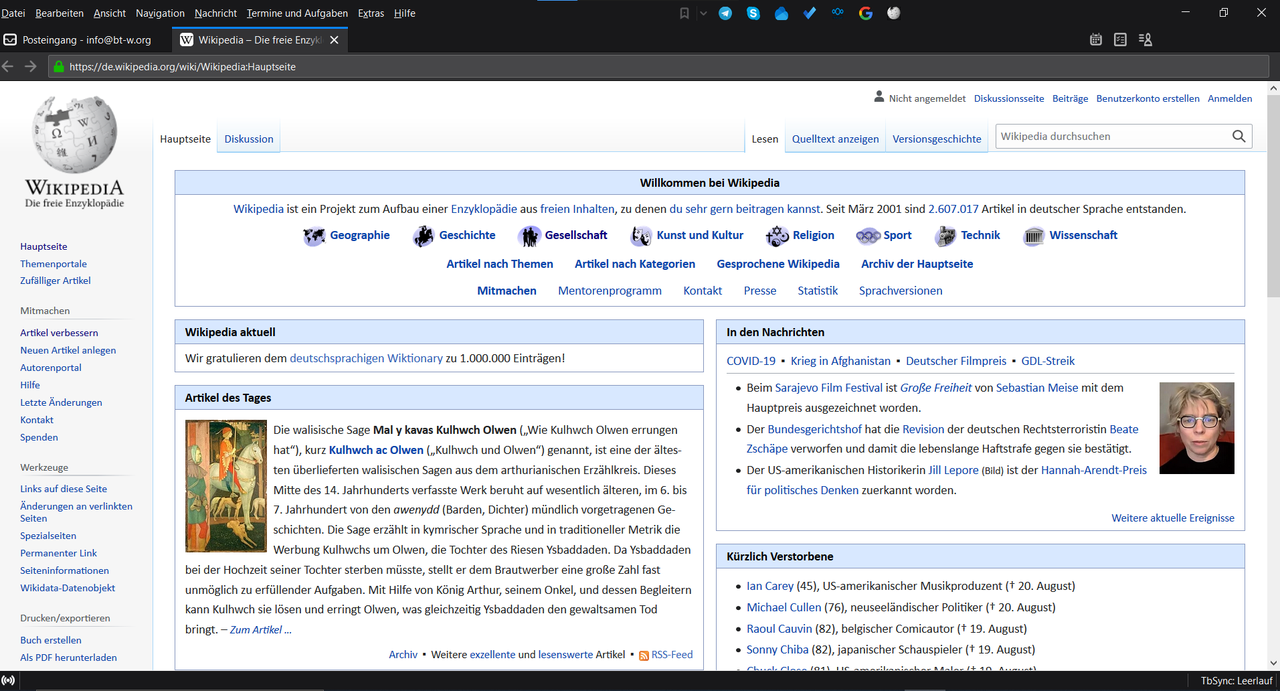This screenshot has width=1280, height=691.
Task: Open the Wikipedia globe shortcut icon in toolbar
Action: pos(894,13)
